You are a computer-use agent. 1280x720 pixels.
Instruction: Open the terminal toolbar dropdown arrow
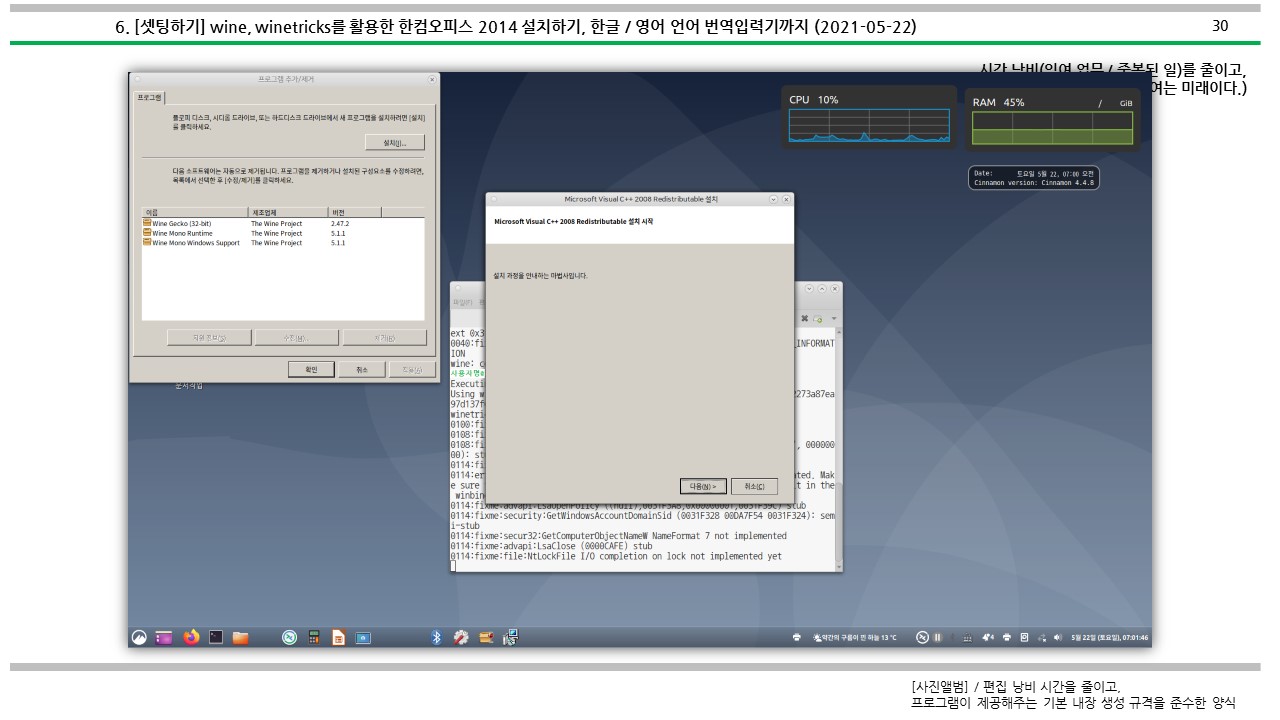click(834, 318)
